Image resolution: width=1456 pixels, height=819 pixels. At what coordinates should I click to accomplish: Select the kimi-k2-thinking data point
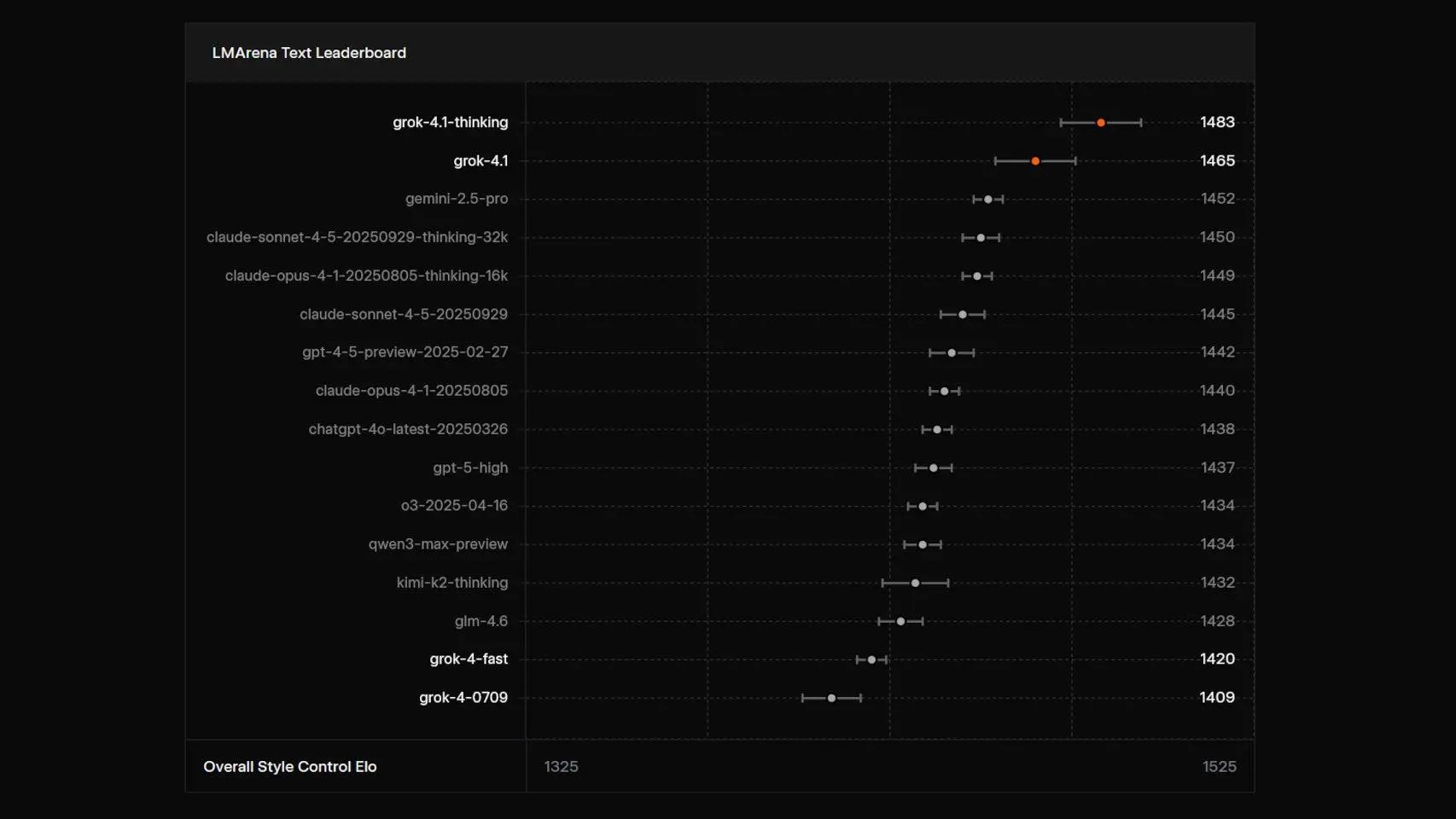point(915,584)
